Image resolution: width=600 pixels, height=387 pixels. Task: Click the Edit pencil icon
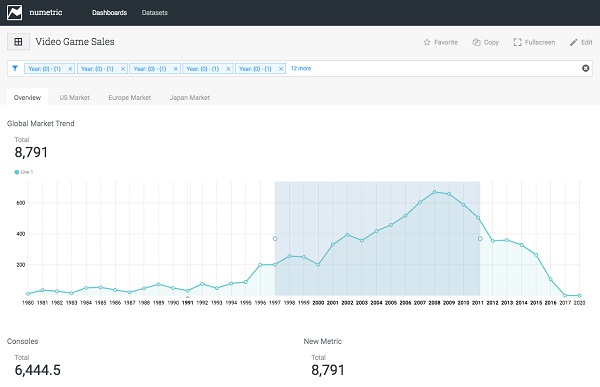point(573,42)
